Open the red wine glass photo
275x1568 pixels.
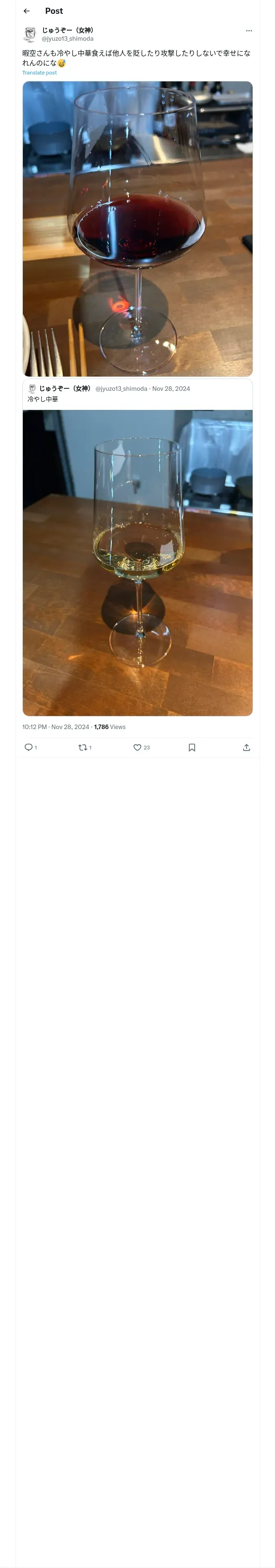click(137, 228)
